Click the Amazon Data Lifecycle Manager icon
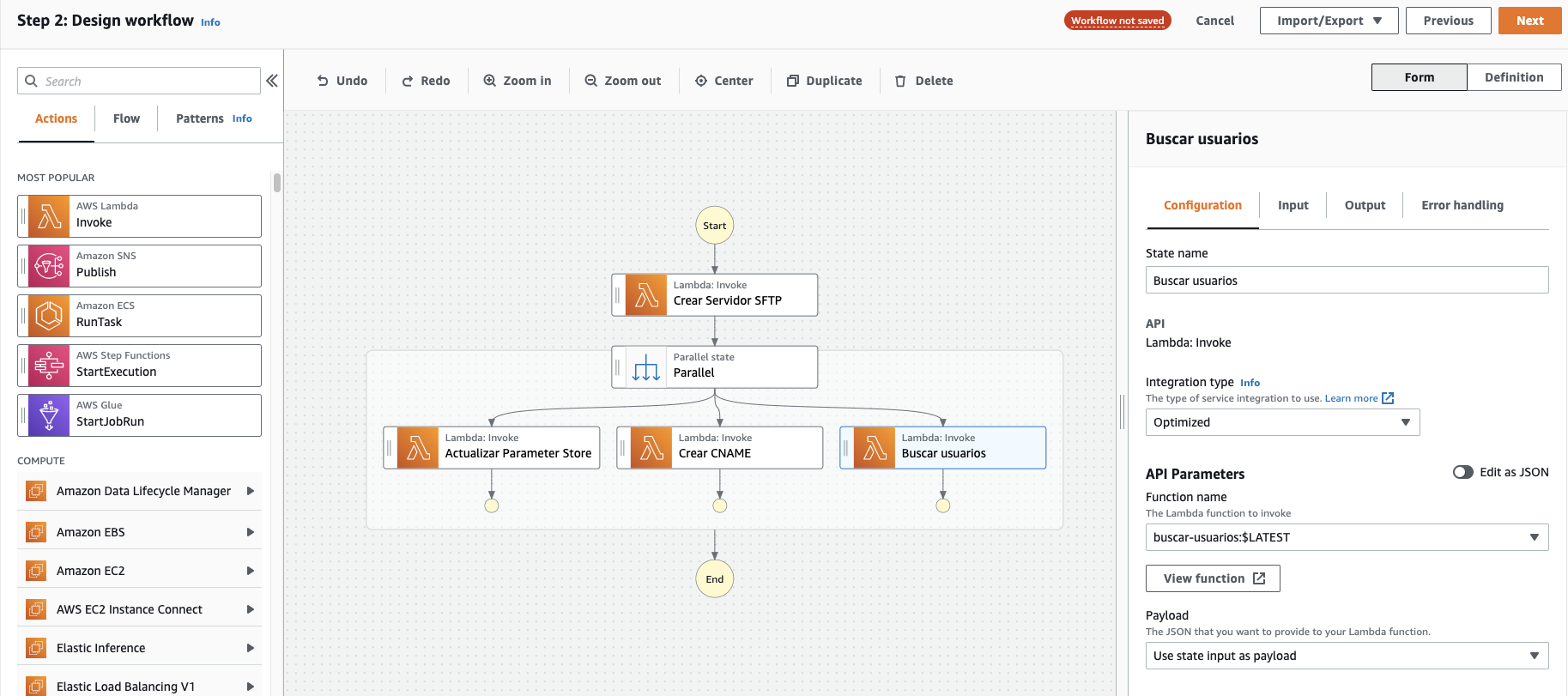 (x=36, y=491)
